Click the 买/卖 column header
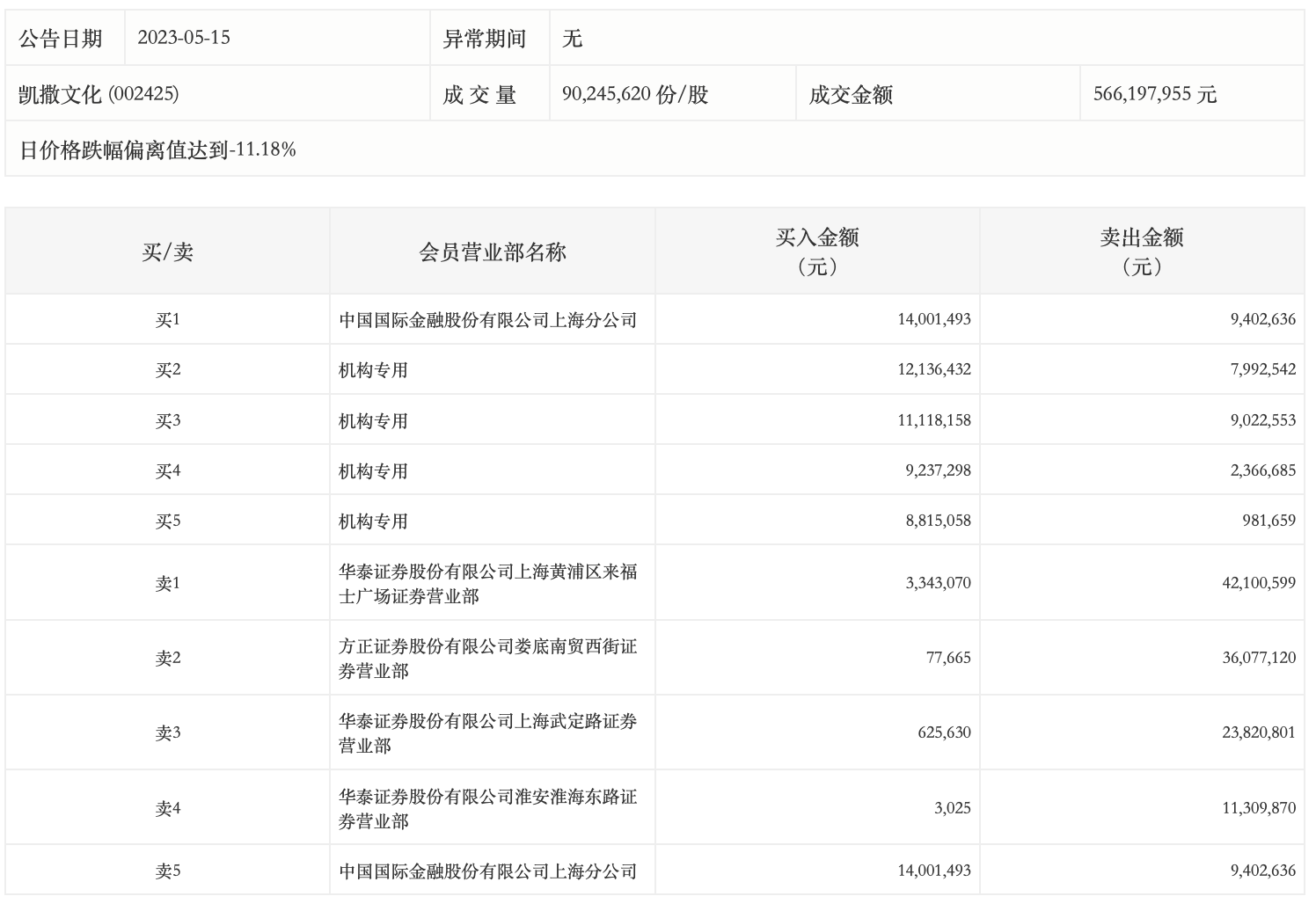 (167, 252)
